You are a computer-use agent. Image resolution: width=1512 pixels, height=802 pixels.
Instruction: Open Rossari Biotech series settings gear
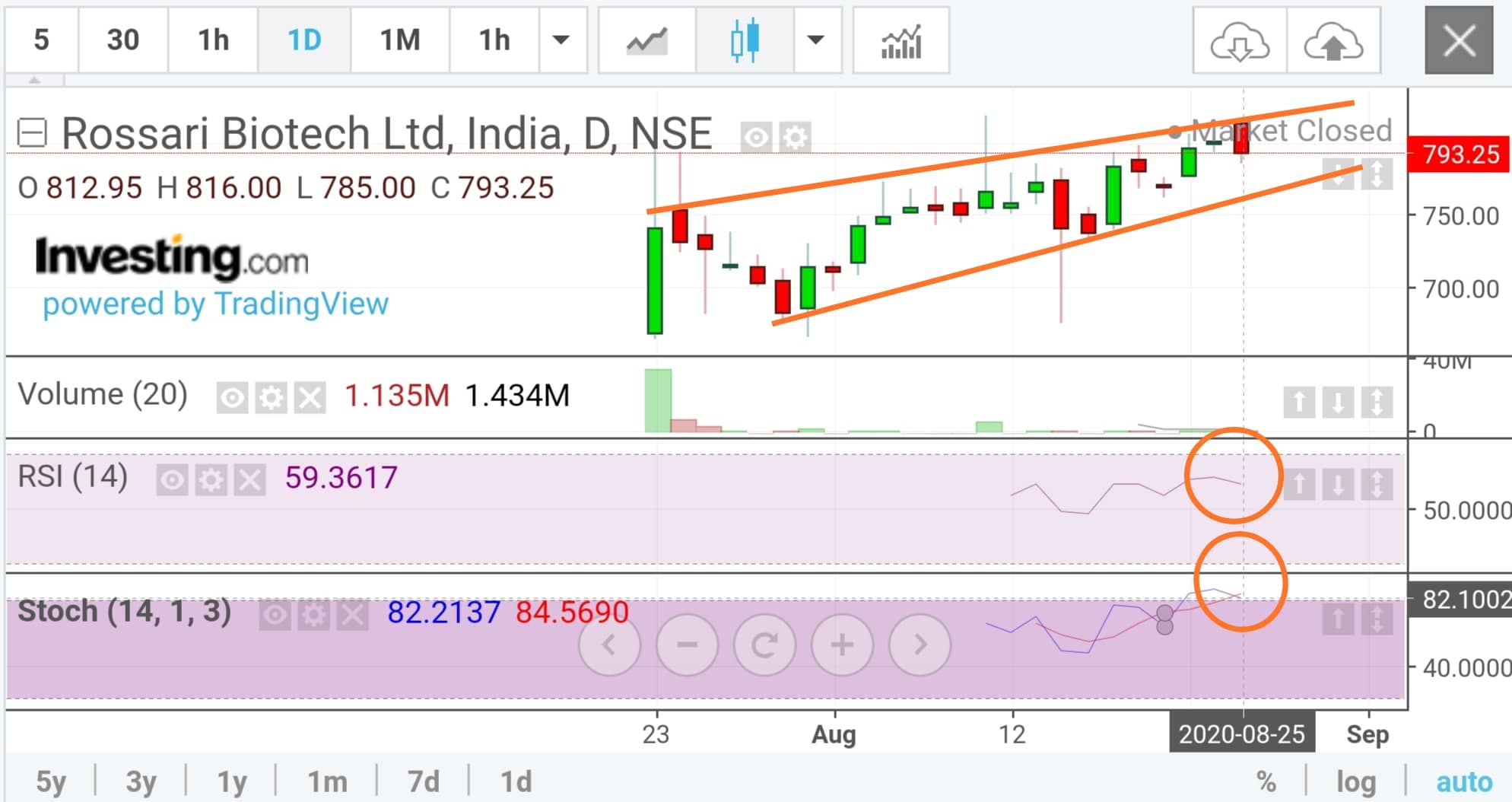click(x=796, y=138)
